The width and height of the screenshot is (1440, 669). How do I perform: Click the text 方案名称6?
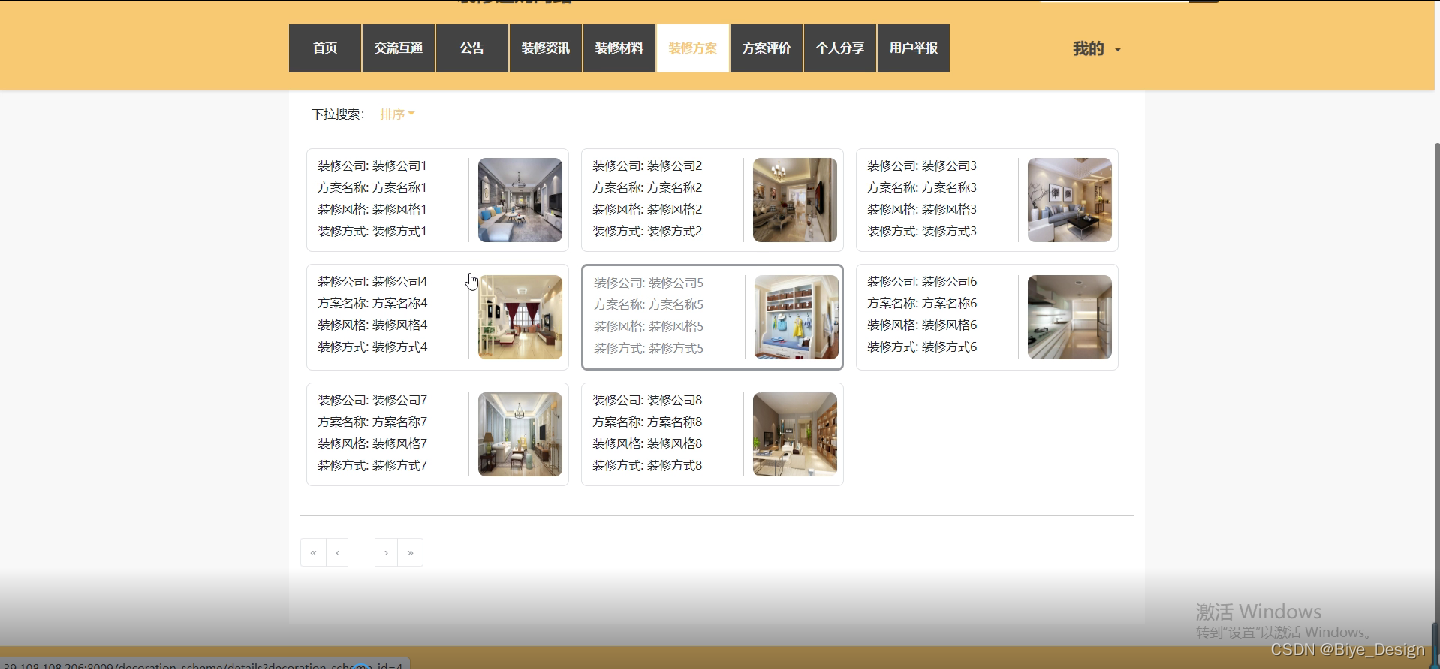(x=950, y=303)
